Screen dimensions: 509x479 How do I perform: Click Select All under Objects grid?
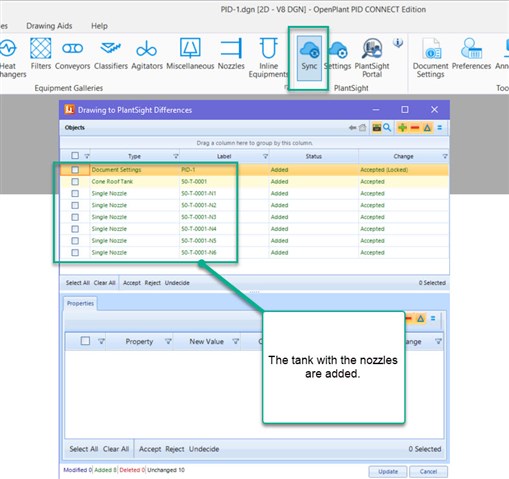[x=78, y=283]
